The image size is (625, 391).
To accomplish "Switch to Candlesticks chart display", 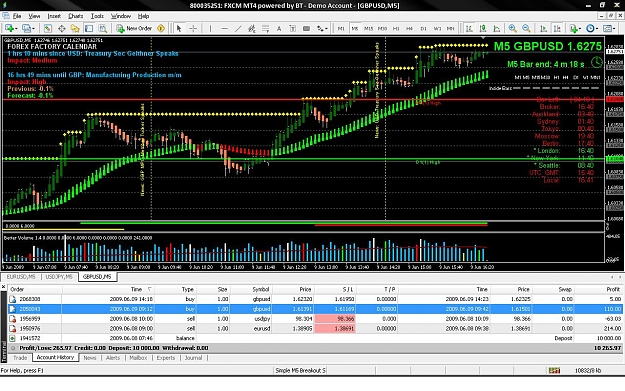I will pyautogui.click(x=483, y=28).
